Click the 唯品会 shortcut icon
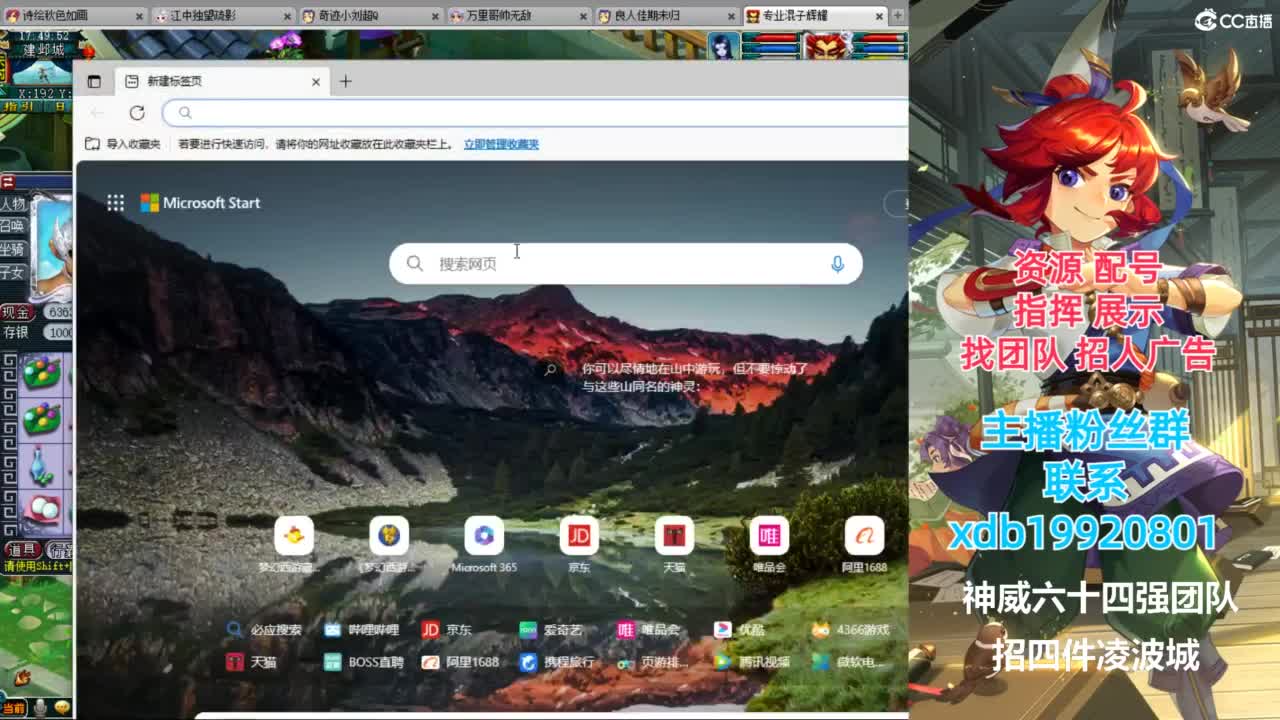Screen dimensions: 1280x720 click(769, 536)
